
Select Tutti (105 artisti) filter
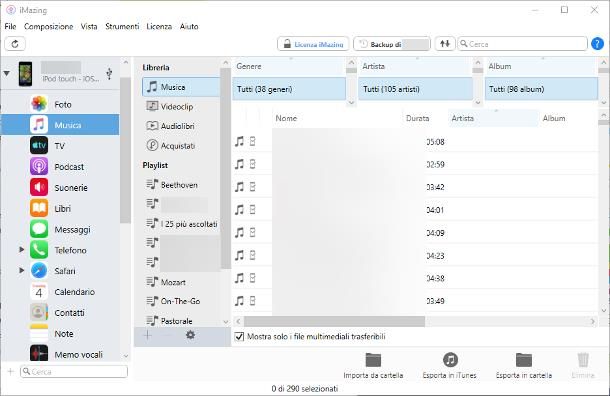[x=415, y=89]
